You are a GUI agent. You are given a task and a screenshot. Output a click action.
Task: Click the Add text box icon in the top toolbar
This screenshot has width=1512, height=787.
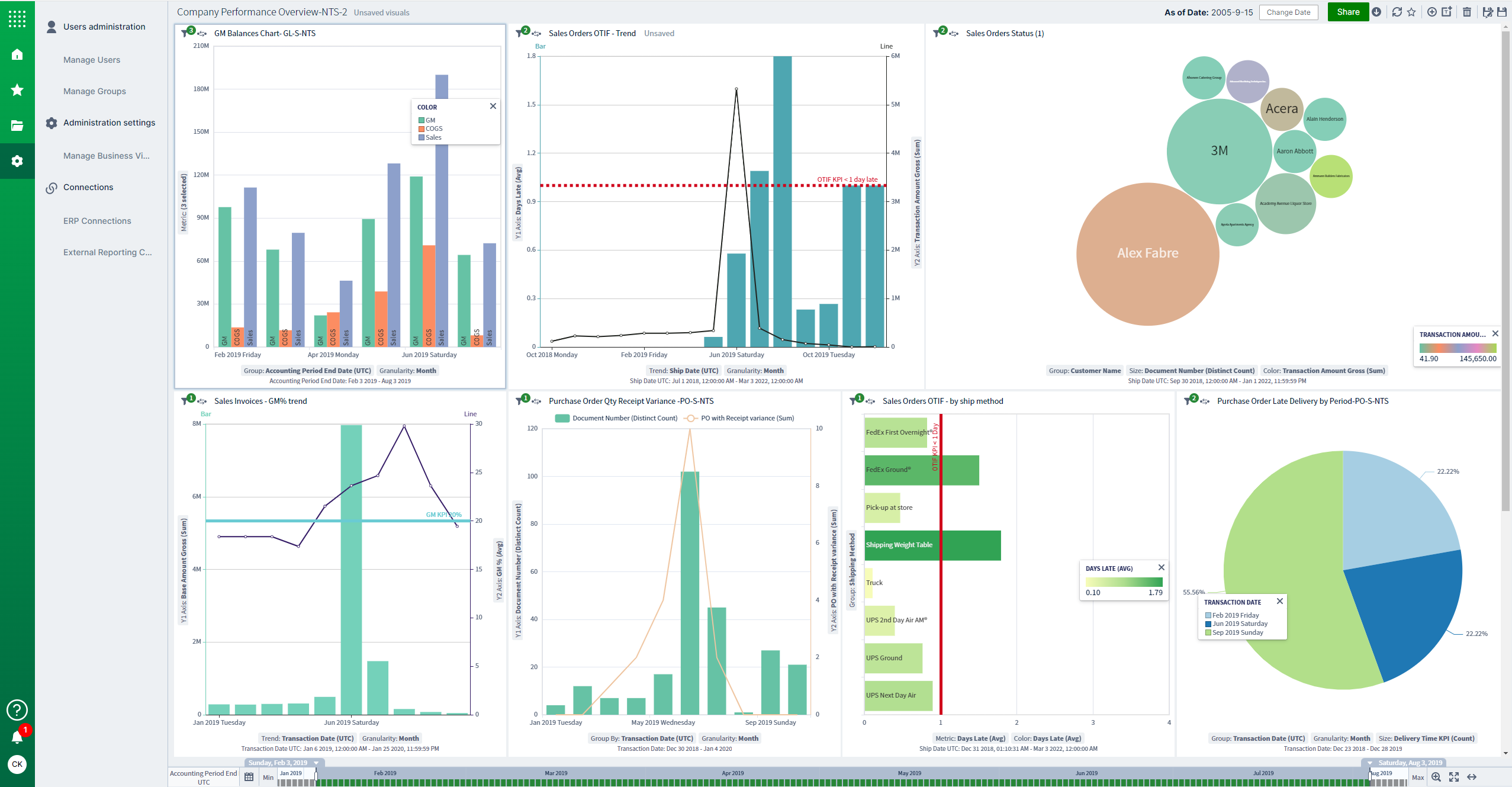coord(1446,12)
